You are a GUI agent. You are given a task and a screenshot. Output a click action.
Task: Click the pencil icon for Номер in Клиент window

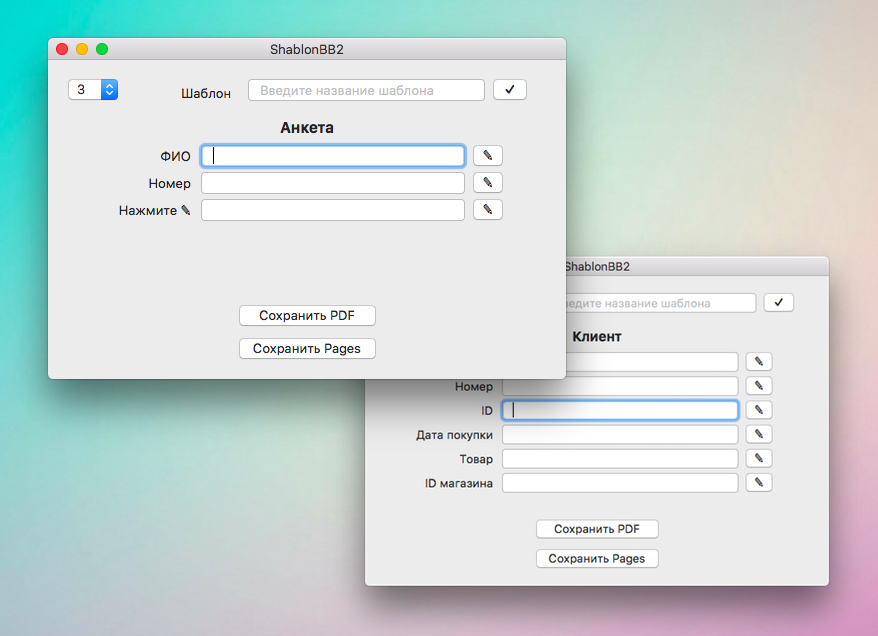pos(759,386)
